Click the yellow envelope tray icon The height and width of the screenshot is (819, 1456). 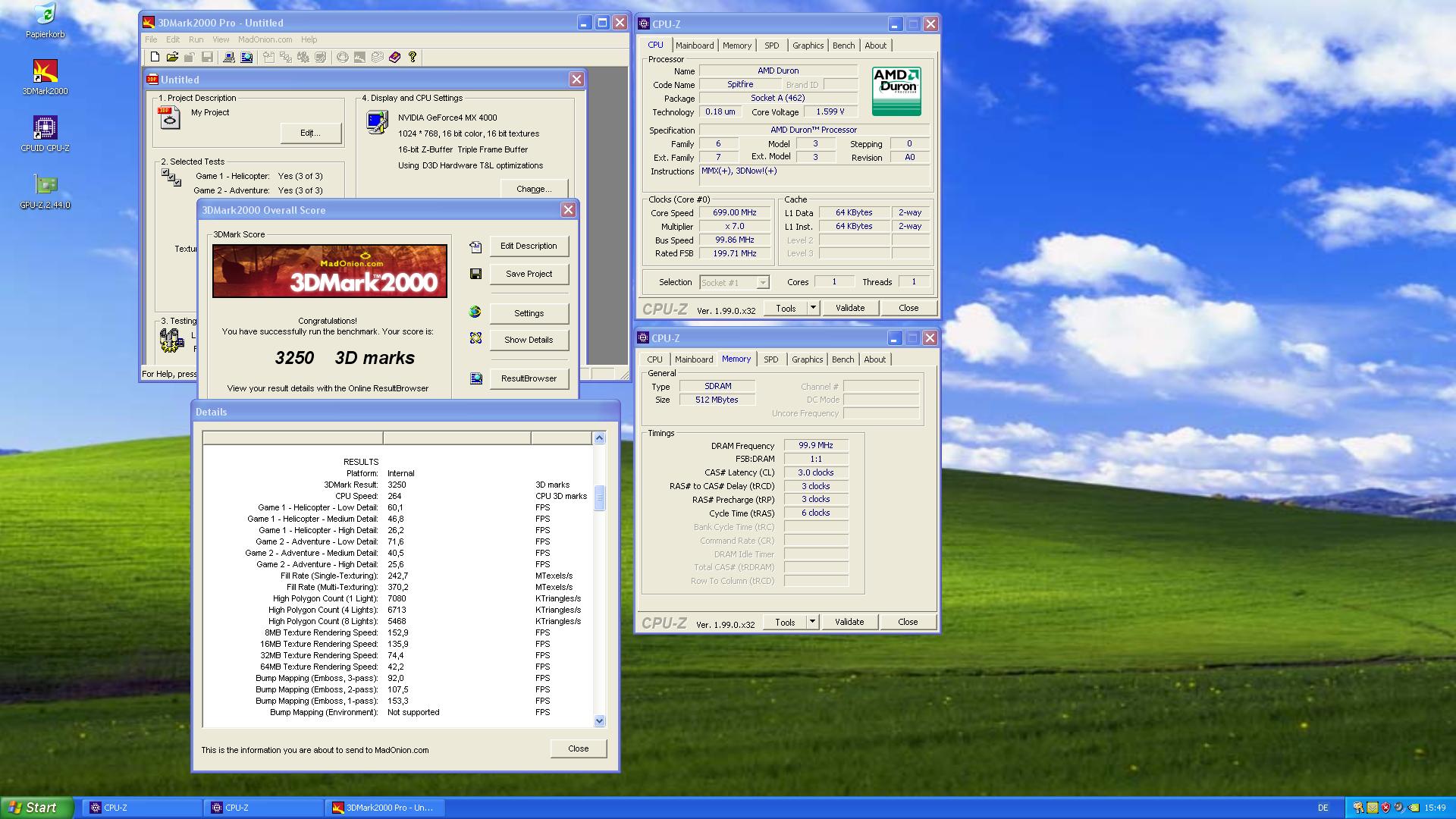tap(1372, 808)
